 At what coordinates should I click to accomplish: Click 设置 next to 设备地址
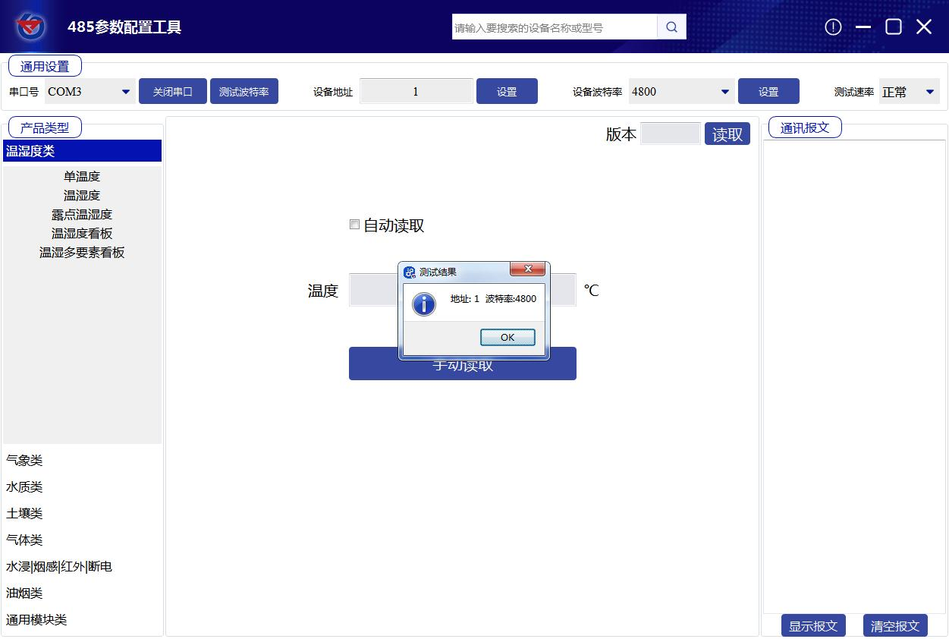click(507, 91)
